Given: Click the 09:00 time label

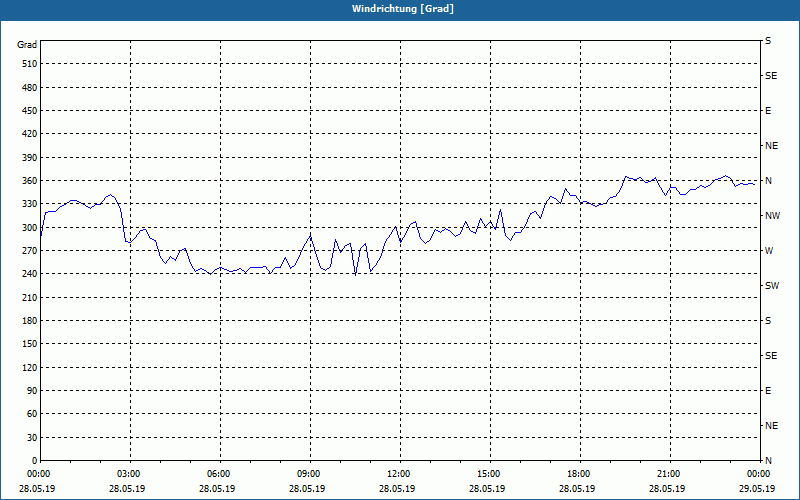Looking at the screenshot, I should 307,474.
